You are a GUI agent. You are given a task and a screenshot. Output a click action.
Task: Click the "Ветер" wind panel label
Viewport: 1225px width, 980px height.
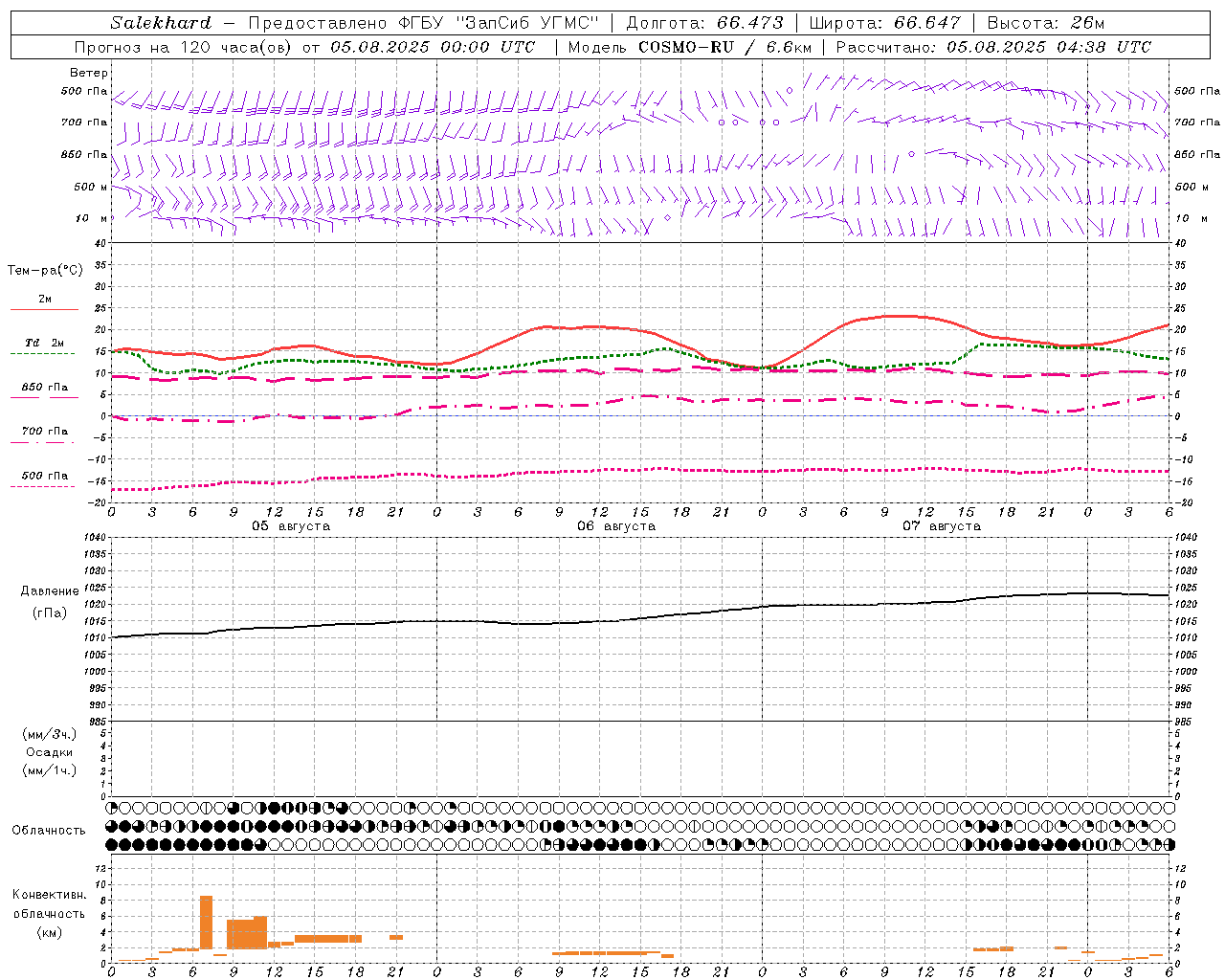click(89, 73)
